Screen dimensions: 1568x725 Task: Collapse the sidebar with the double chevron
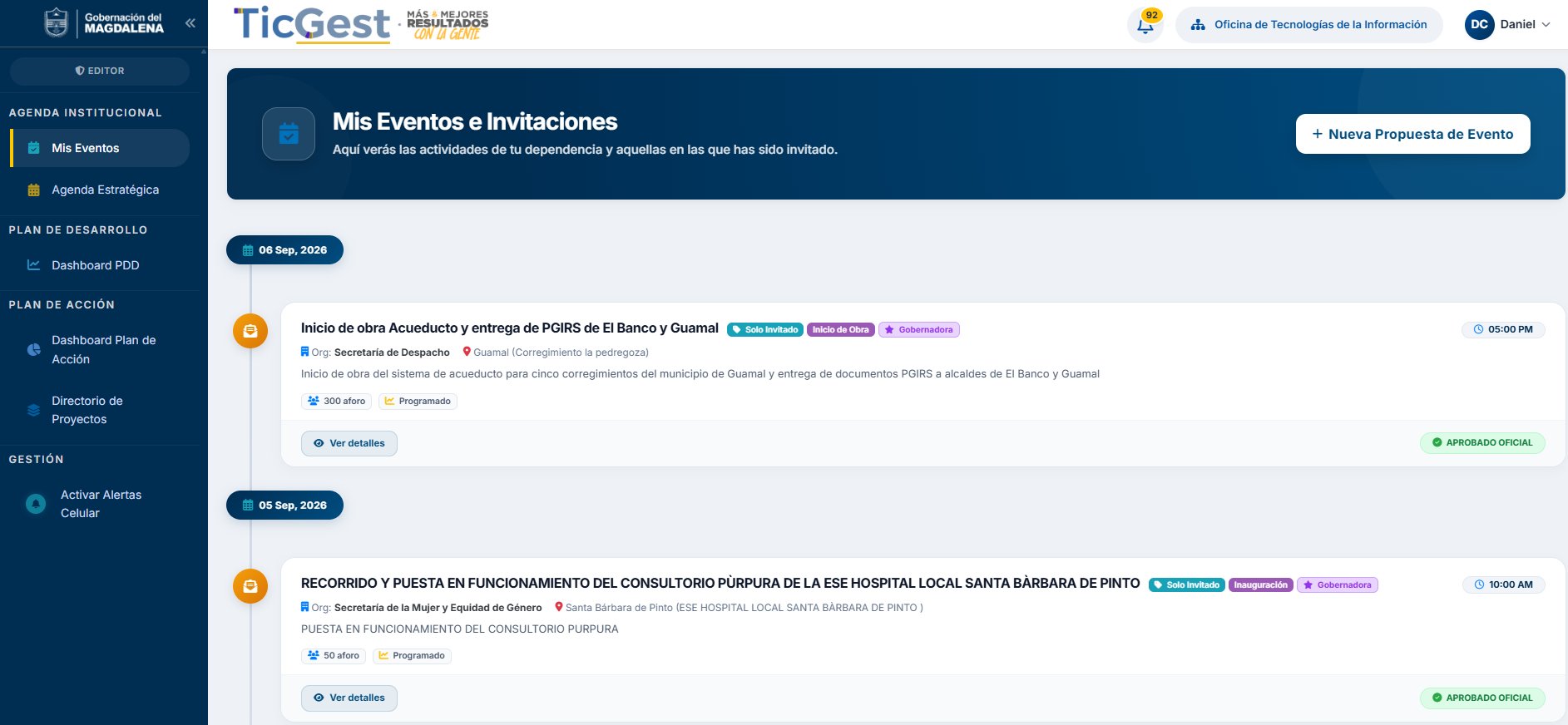click(190, 23)
